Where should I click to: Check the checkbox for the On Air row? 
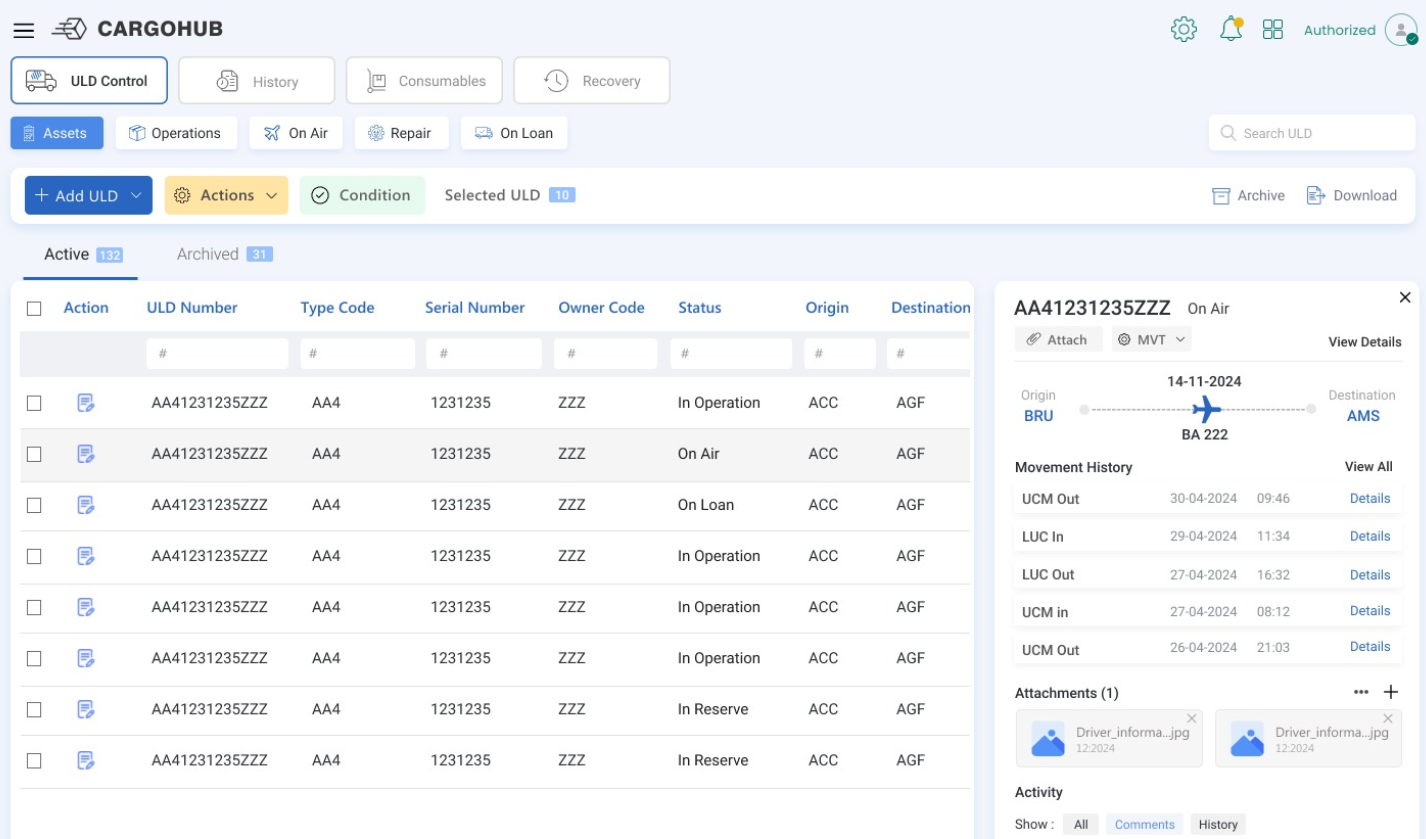coord(34,454)
